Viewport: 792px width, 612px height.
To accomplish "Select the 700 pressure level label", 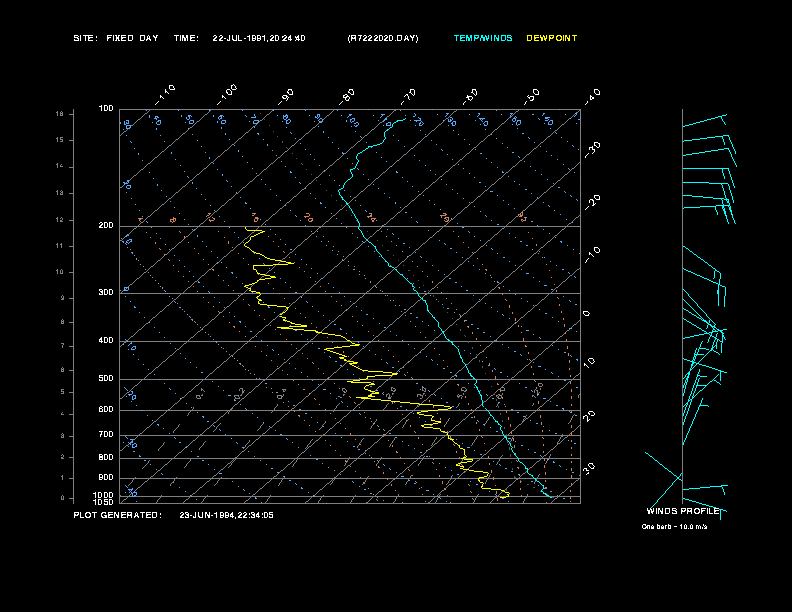I will [105, 435].
